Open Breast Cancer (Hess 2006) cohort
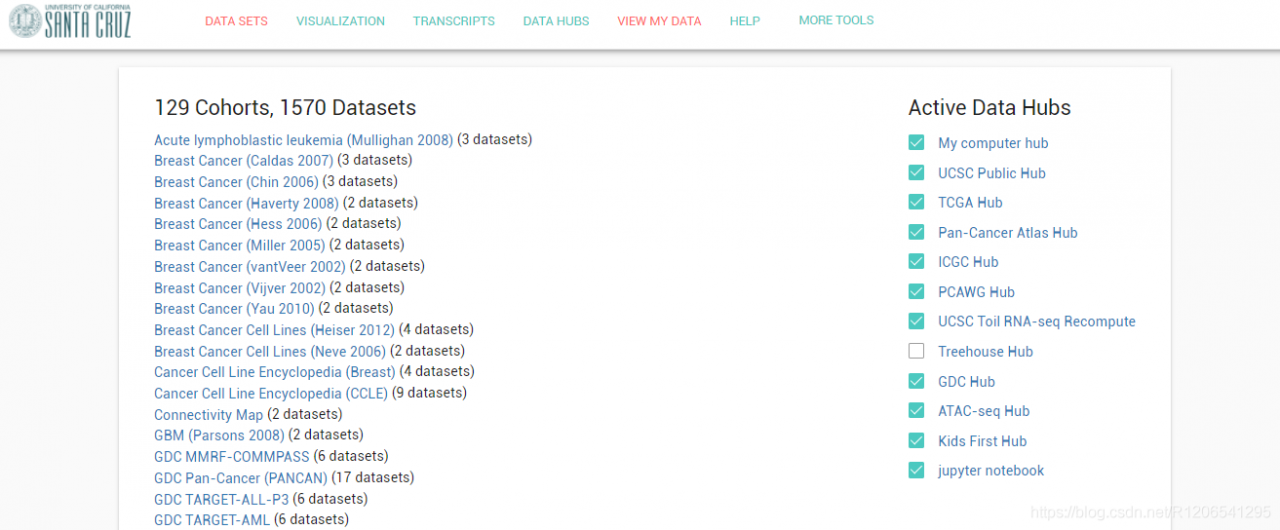Image resolution: width=1280 pixels, height=530 pixels. click(238, 224)
